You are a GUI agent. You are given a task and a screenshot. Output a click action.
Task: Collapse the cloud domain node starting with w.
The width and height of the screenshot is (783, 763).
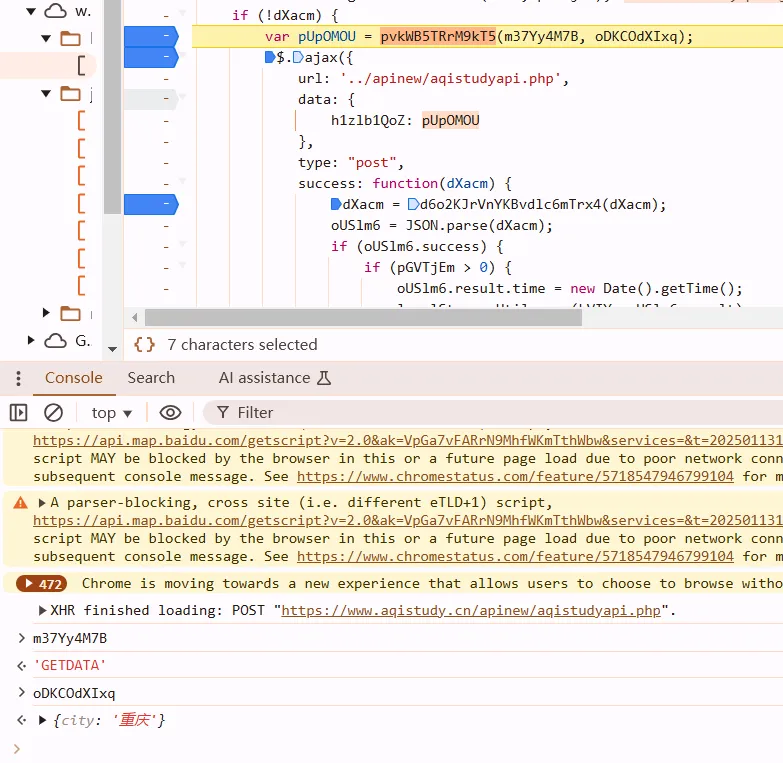click(31, 11)
